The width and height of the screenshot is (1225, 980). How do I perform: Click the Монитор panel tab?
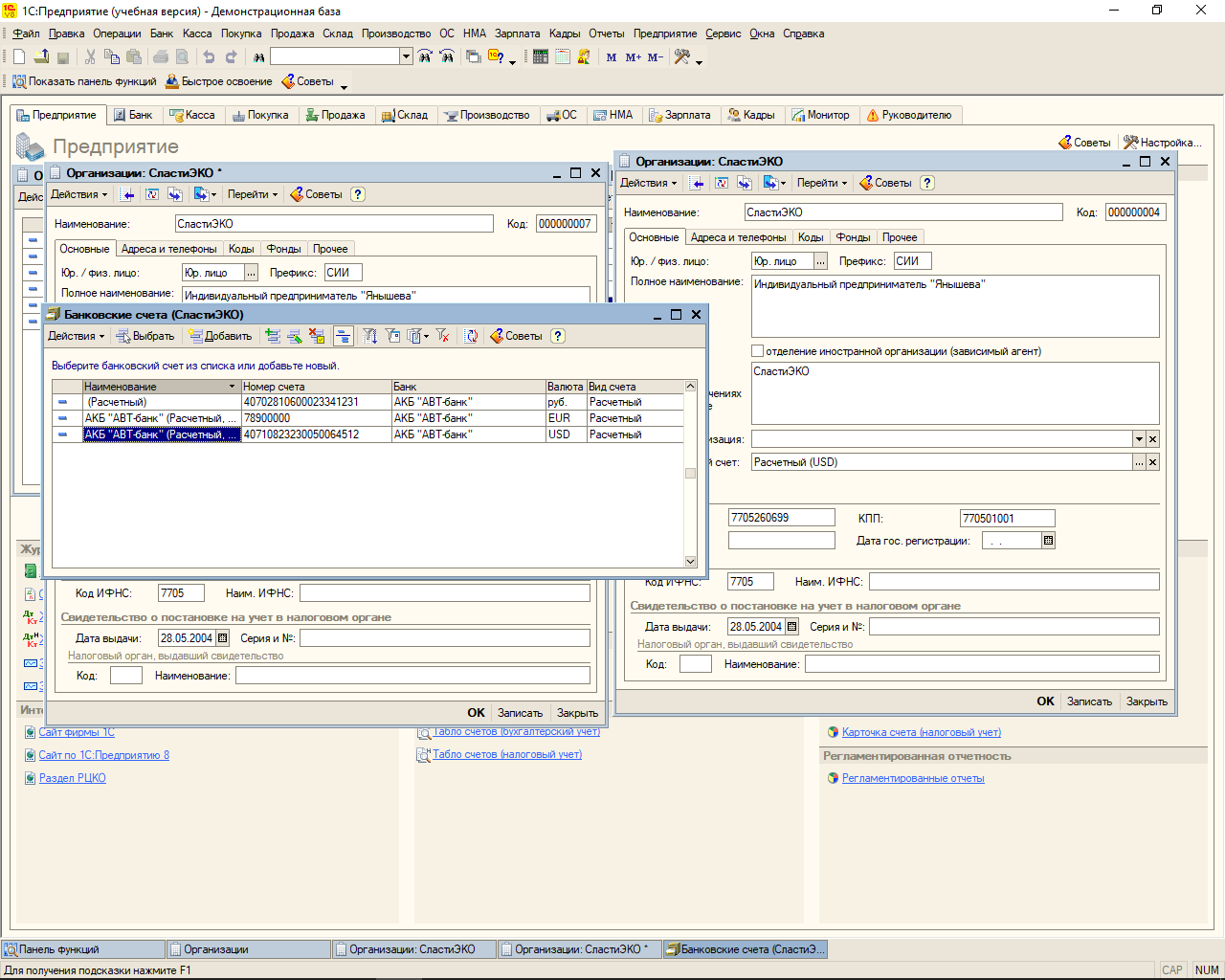pos(820,115)
